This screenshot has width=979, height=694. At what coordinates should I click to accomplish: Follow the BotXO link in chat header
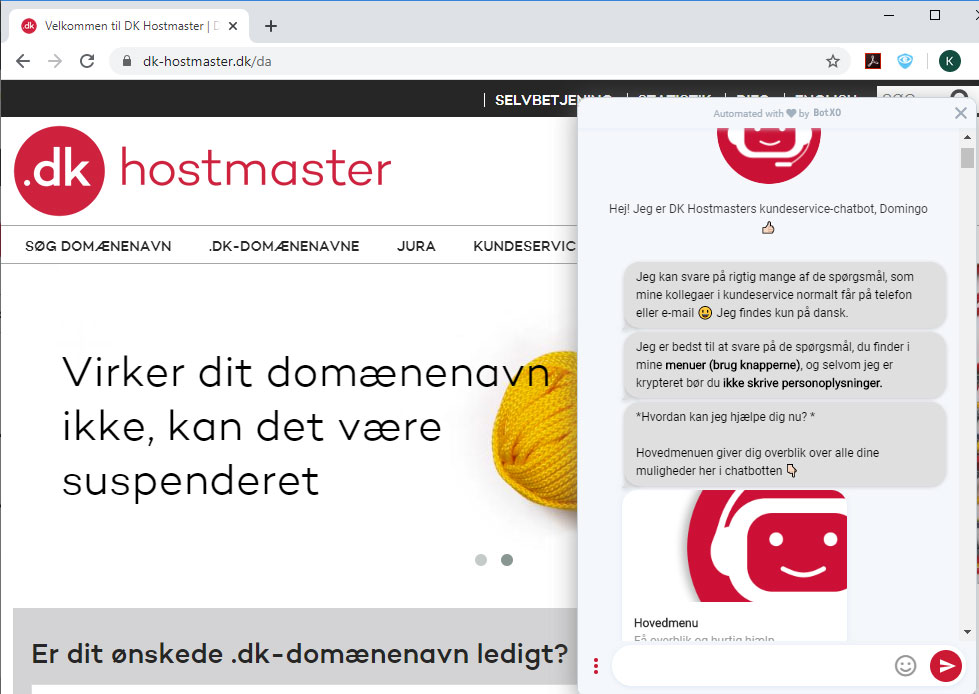tap(827, 113)
